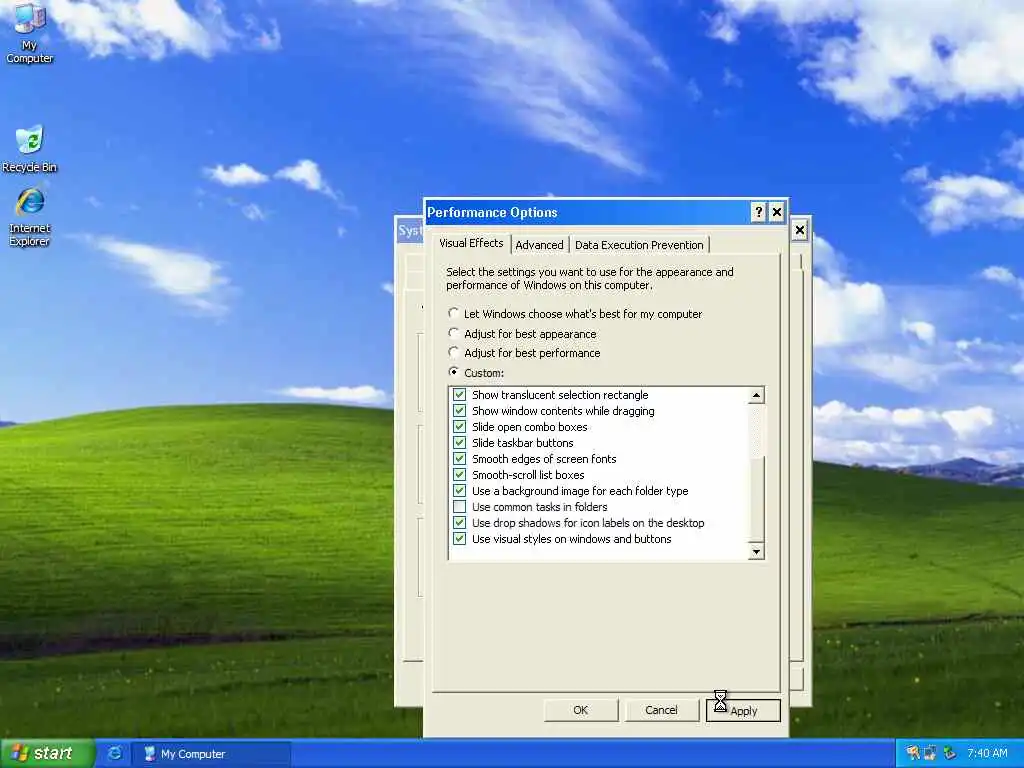The height and width of the screenshot is (768, 1024).
Task: Disable Smooth-scroll list boxes
Action: tap(459, 475)
